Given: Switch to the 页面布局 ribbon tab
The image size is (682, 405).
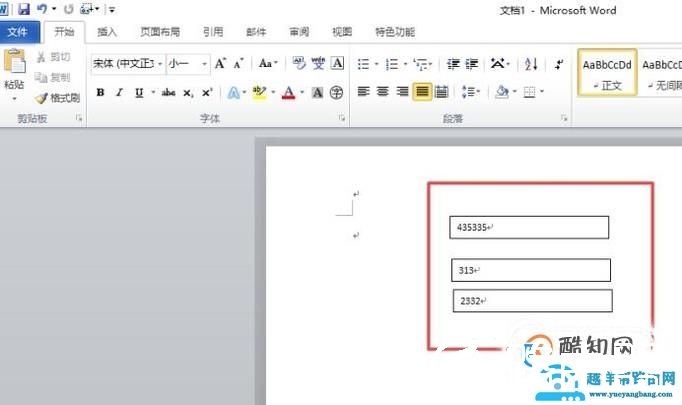Looking at the screenshot, I should 160,32.
